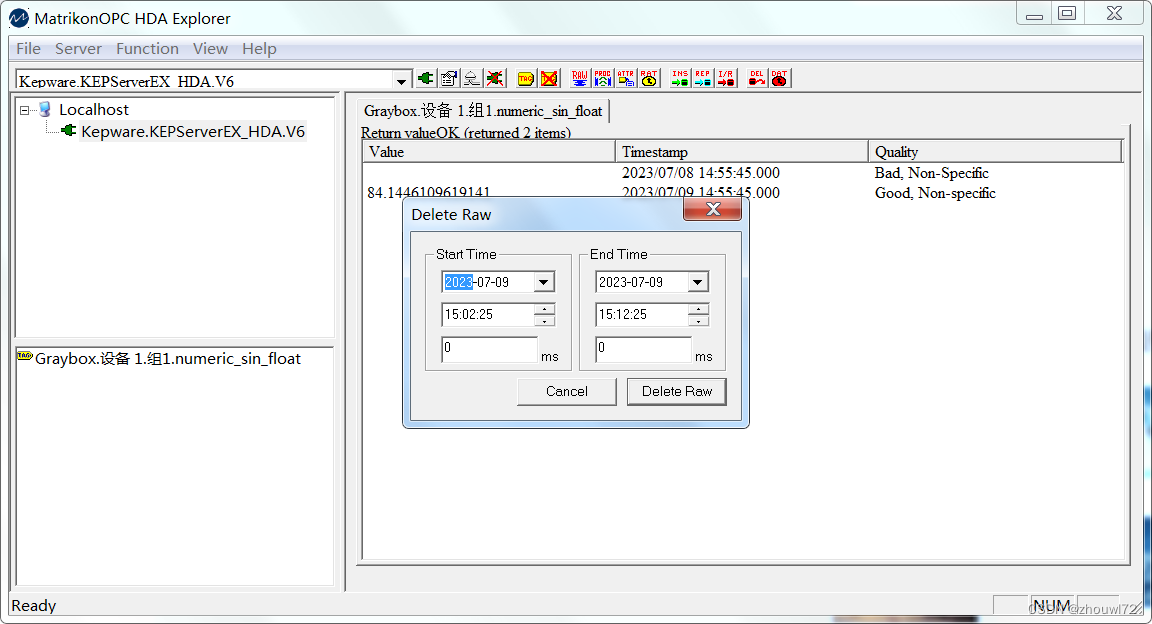
Task: Open the End Time date dropdown
Action: tap(699, 281)
